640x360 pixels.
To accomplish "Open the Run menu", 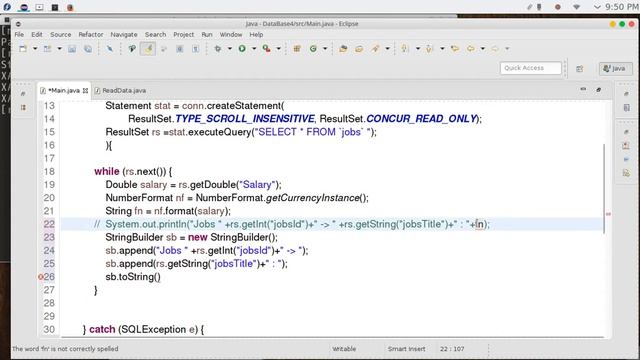I will click(x=207, y=35).
